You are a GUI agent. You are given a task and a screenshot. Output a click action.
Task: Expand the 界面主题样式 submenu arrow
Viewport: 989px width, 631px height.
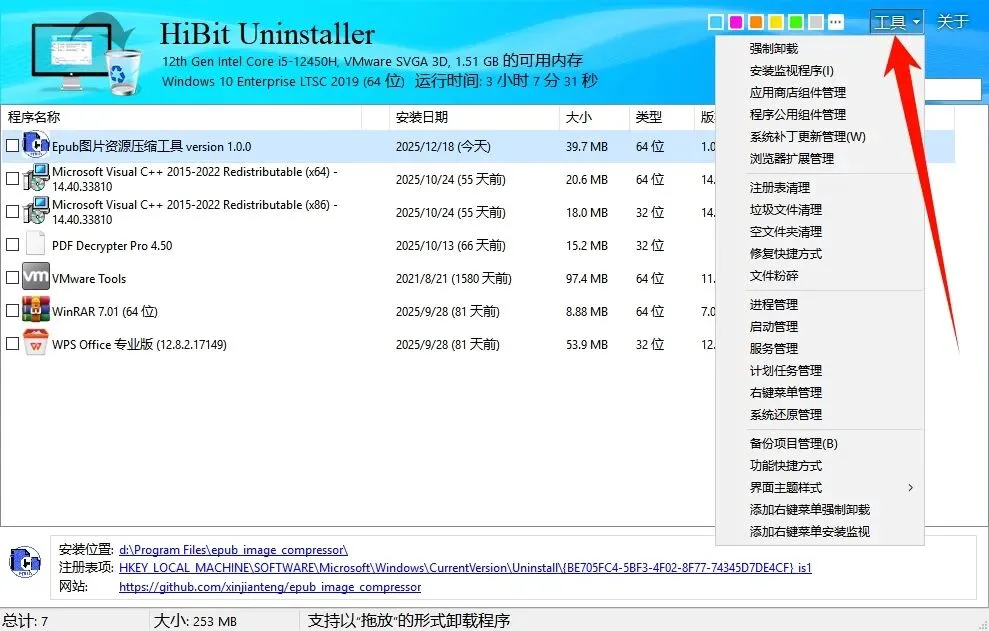[910, 487]
